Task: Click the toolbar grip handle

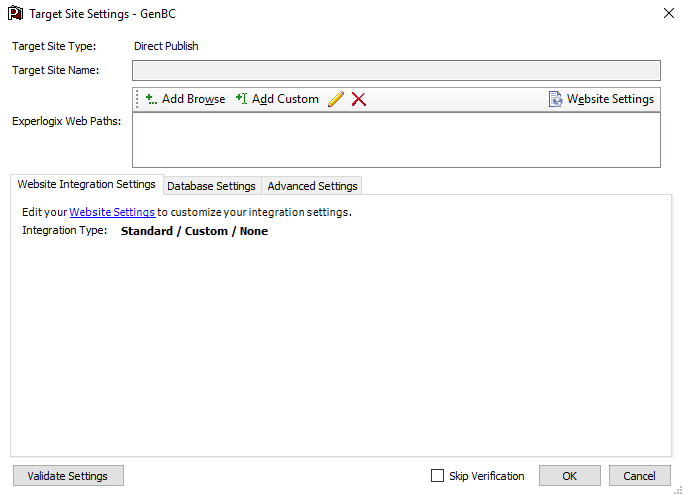Action: [x=137, y=99]
